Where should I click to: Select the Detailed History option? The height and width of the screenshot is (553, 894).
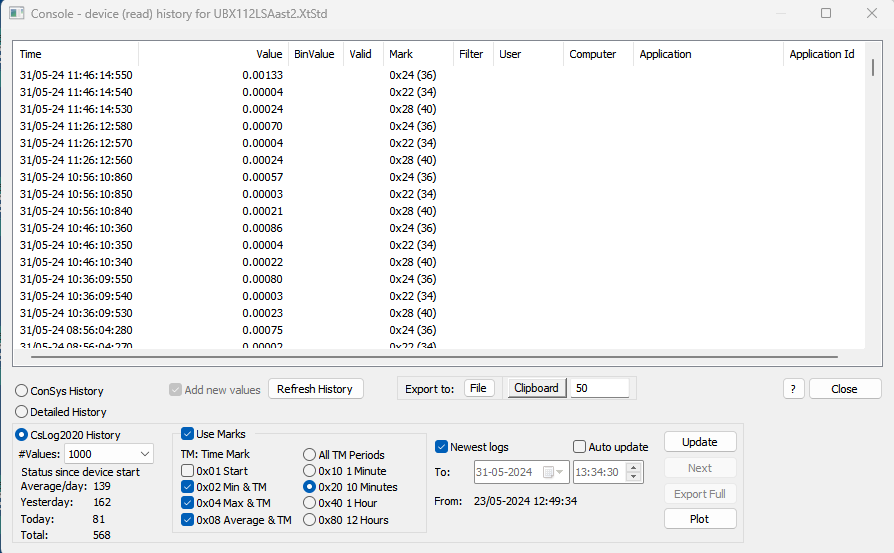[x=22, y=412]
